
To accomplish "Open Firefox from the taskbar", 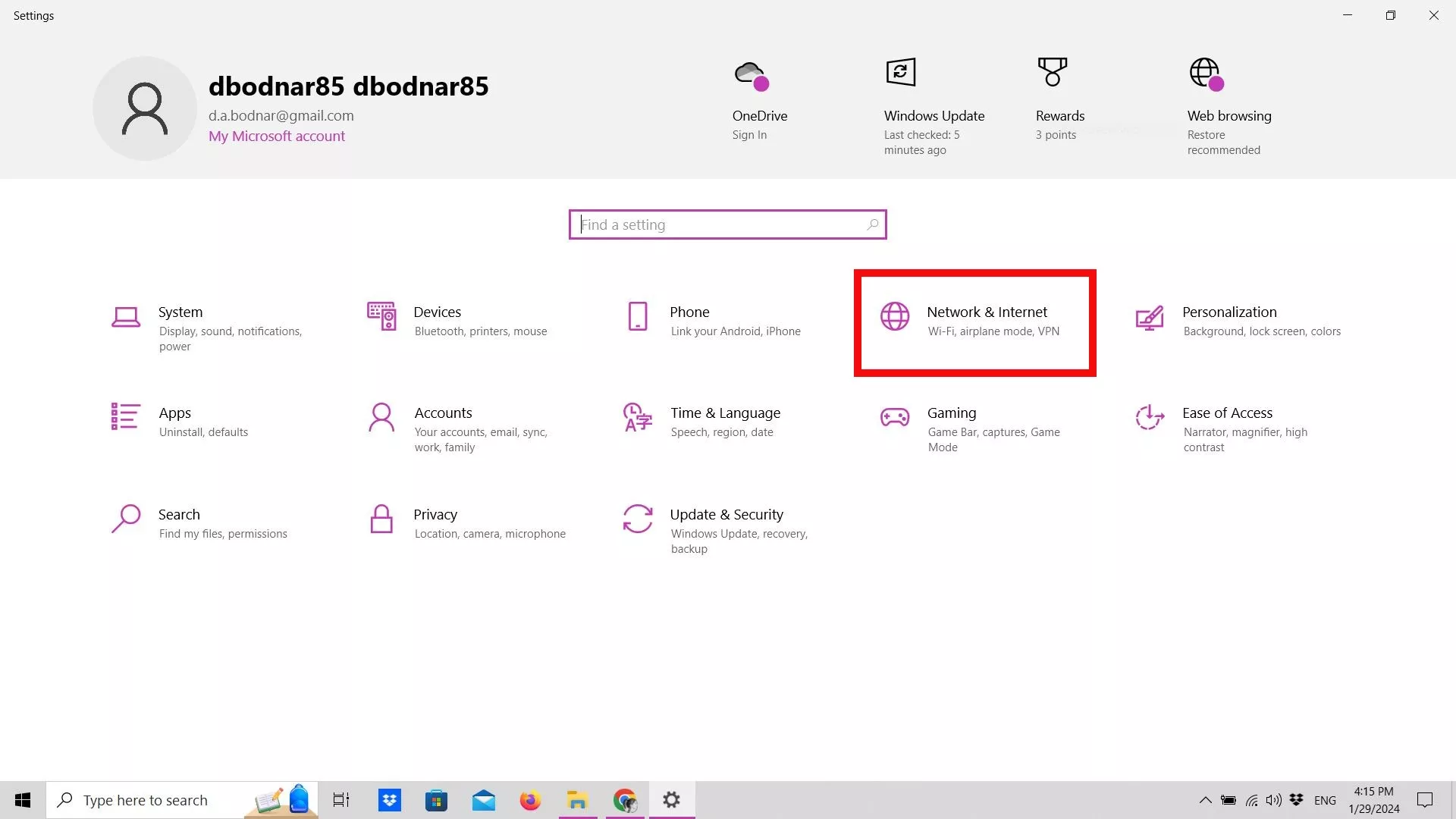I will pyautogui.click(x=530, y=800).
